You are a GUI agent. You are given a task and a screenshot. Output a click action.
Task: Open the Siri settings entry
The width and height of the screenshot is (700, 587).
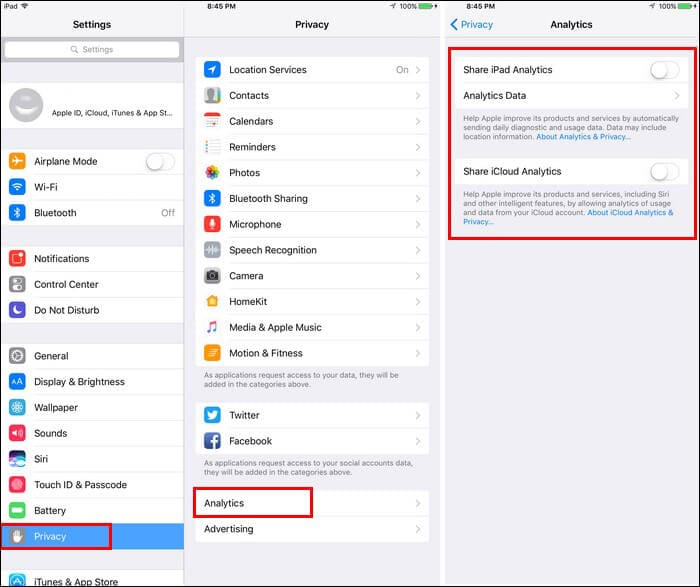92,459
